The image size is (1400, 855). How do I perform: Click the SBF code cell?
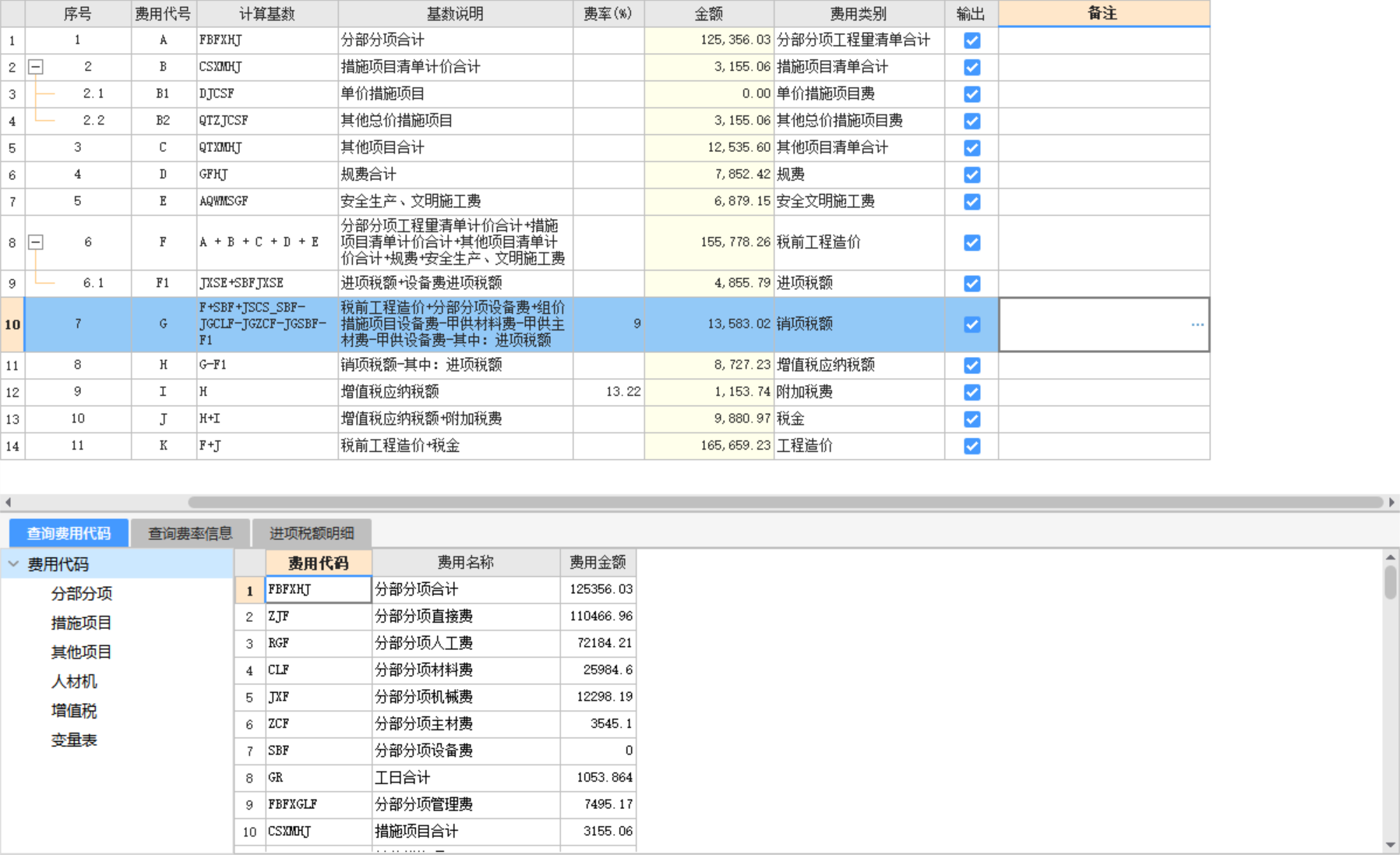(x=318, y=751)
